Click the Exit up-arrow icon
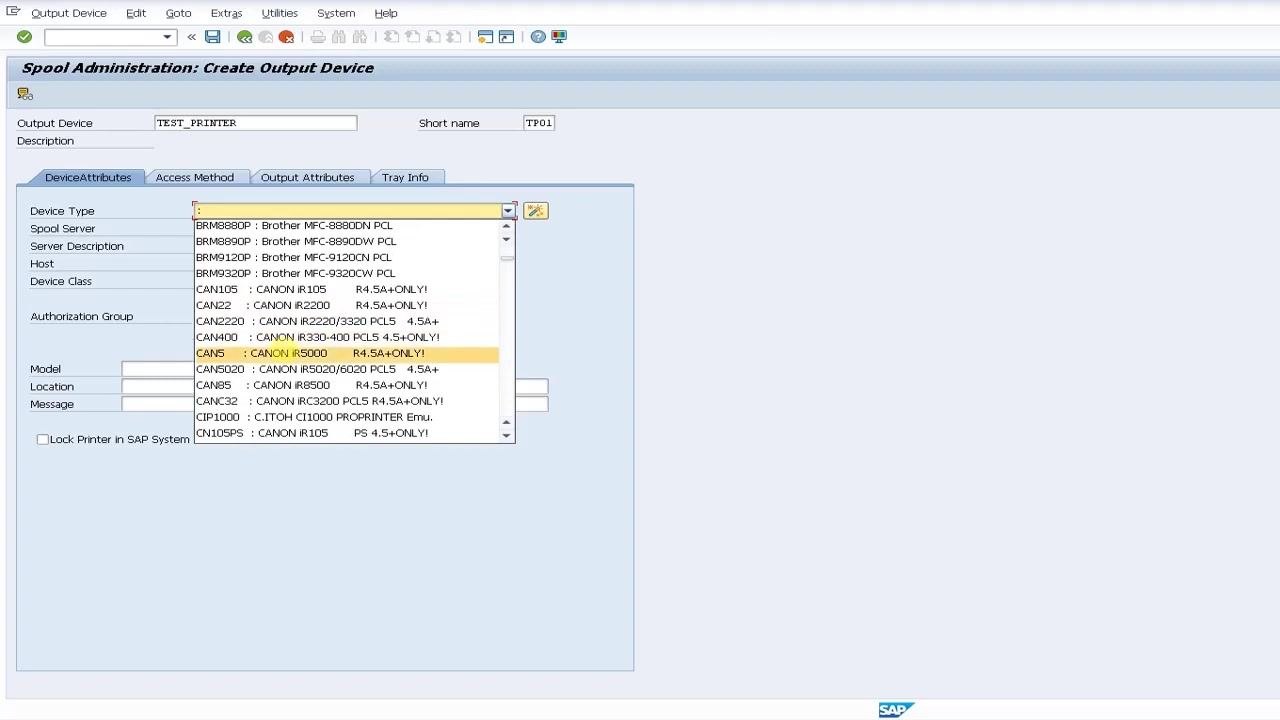 [265, 37]
